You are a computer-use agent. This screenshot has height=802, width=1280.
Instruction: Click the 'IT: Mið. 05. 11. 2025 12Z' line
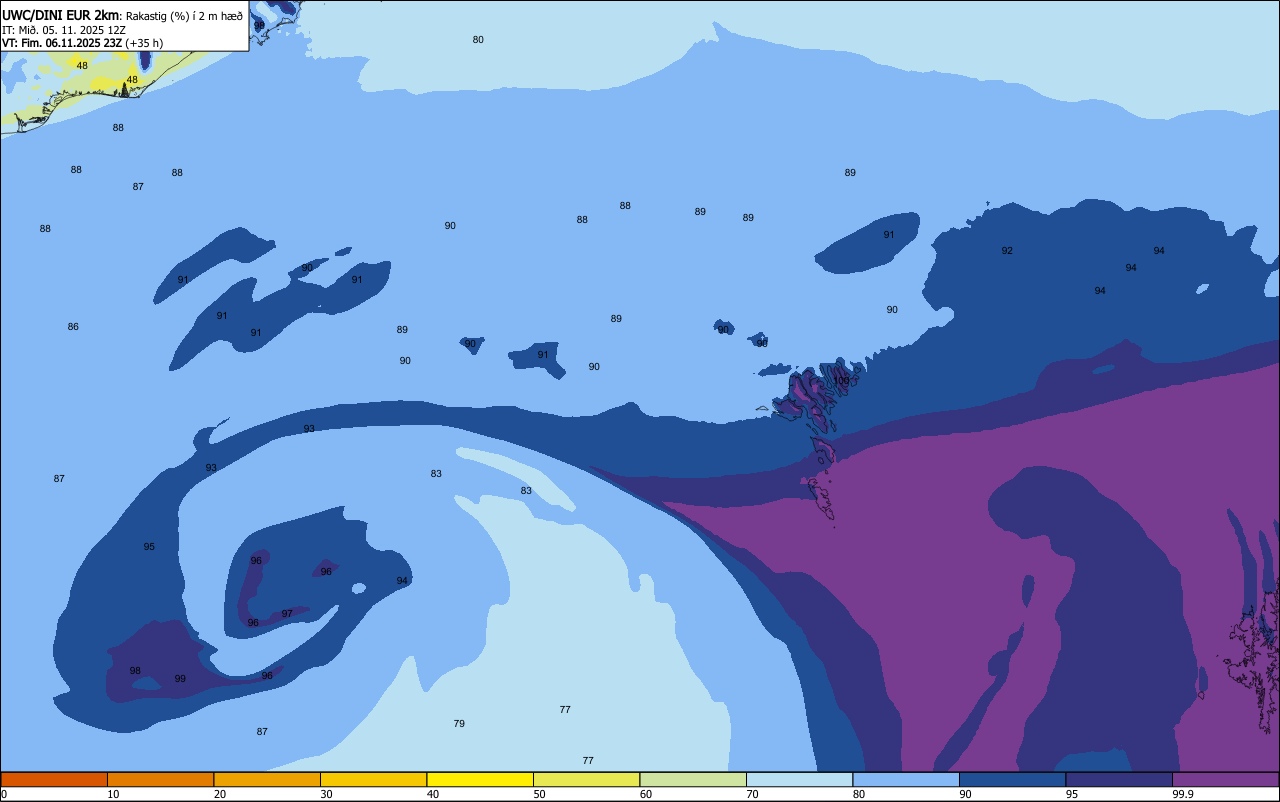click(63, 30)
